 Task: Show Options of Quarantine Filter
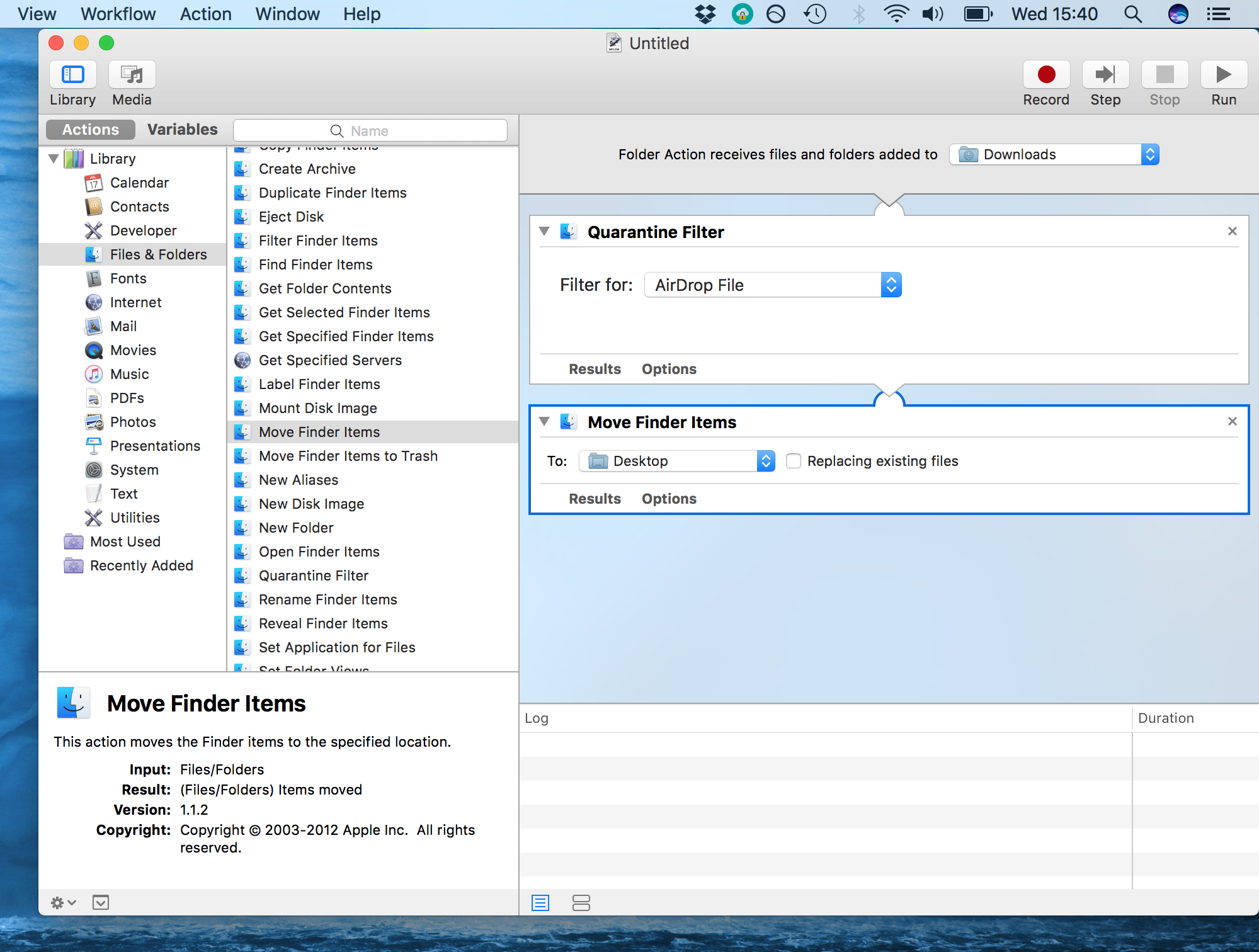[669, 369]
